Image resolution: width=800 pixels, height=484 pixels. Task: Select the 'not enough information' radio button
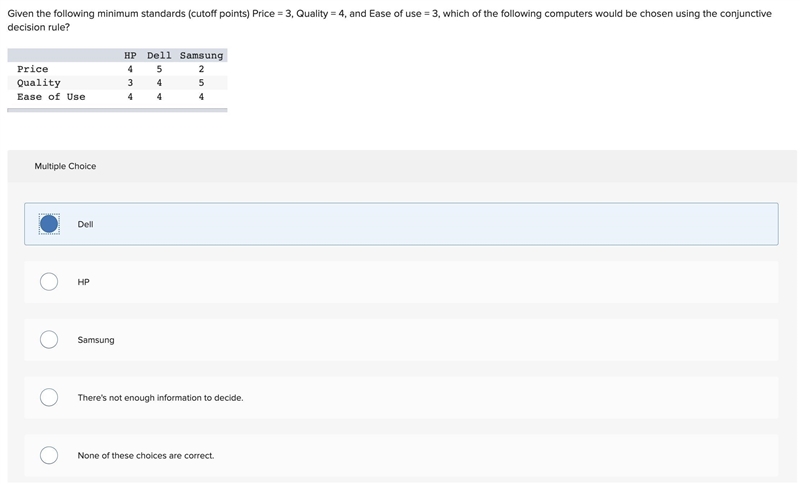49,397
